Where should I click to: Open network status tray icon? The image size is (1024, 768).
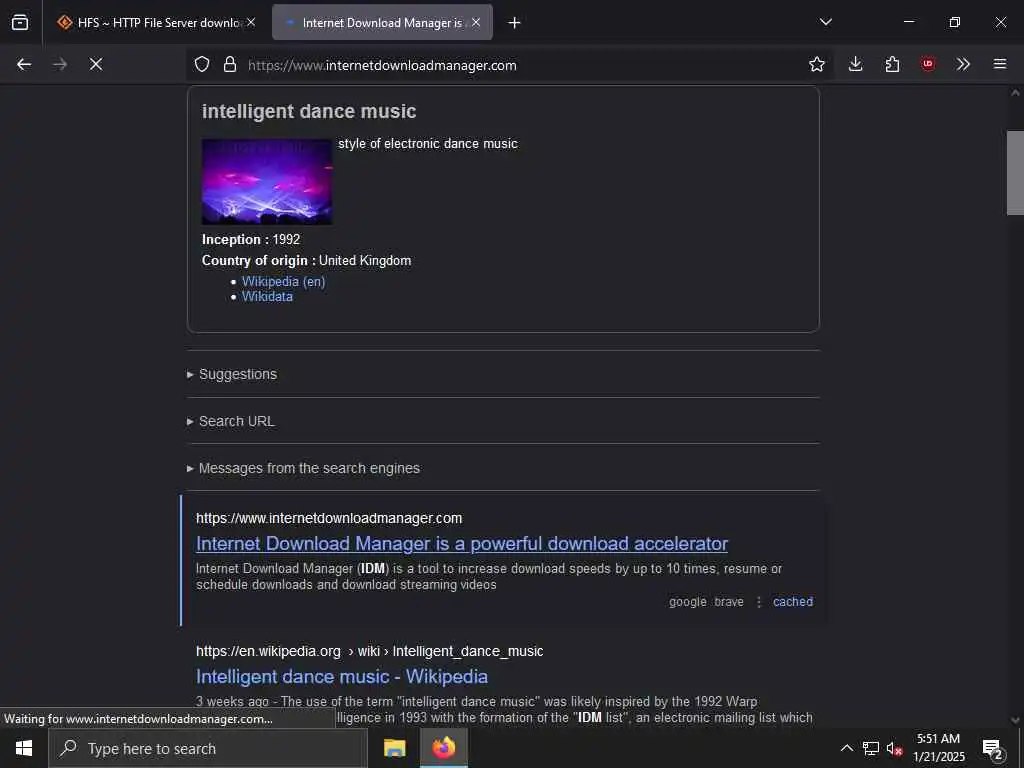click(871, 748)
